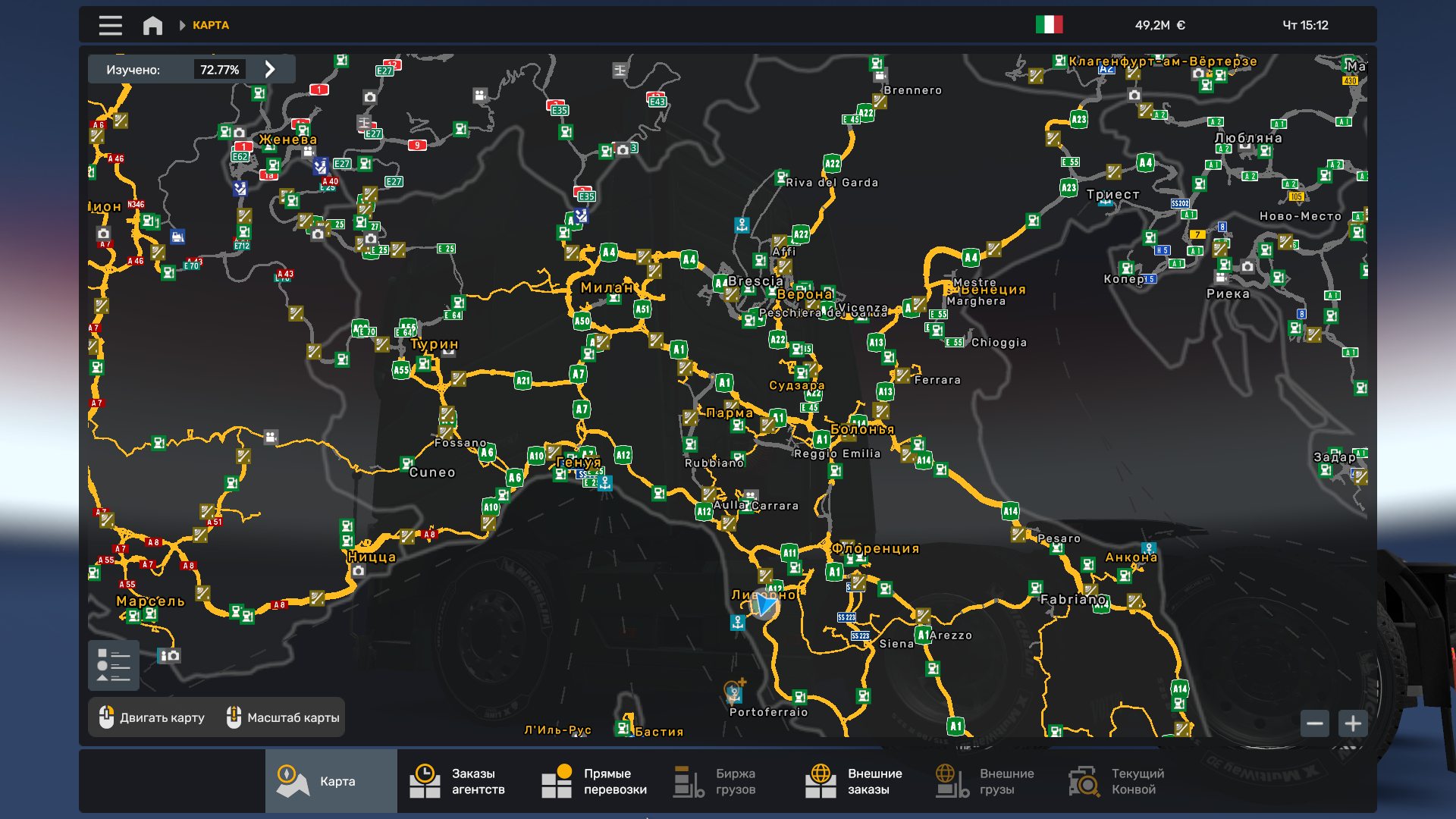Zoom out the map with minus

coord(1315,723)
